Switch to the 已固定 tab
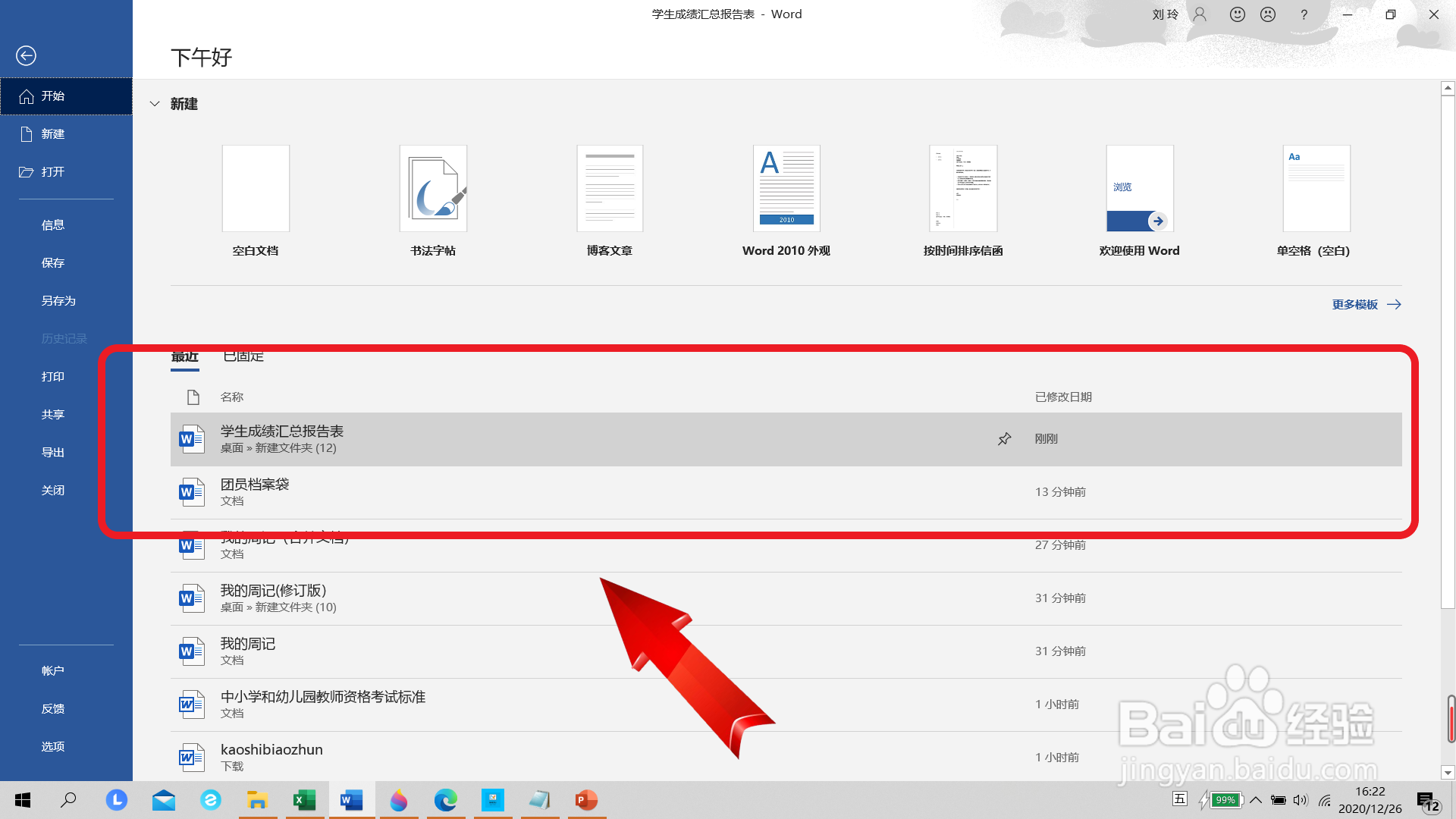The width and height of the screenshot is (1456, 819). tap(243, 356)
